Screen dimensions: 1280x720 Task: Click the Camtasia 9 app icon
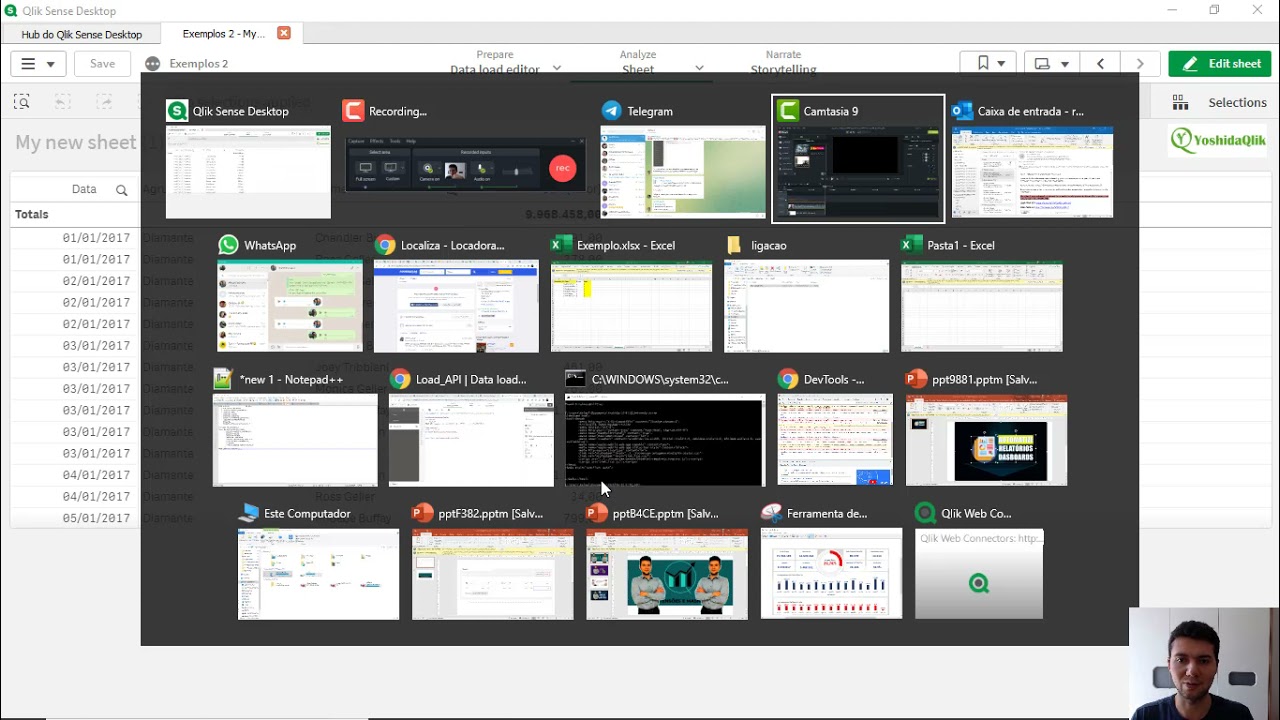click(788, 111)
